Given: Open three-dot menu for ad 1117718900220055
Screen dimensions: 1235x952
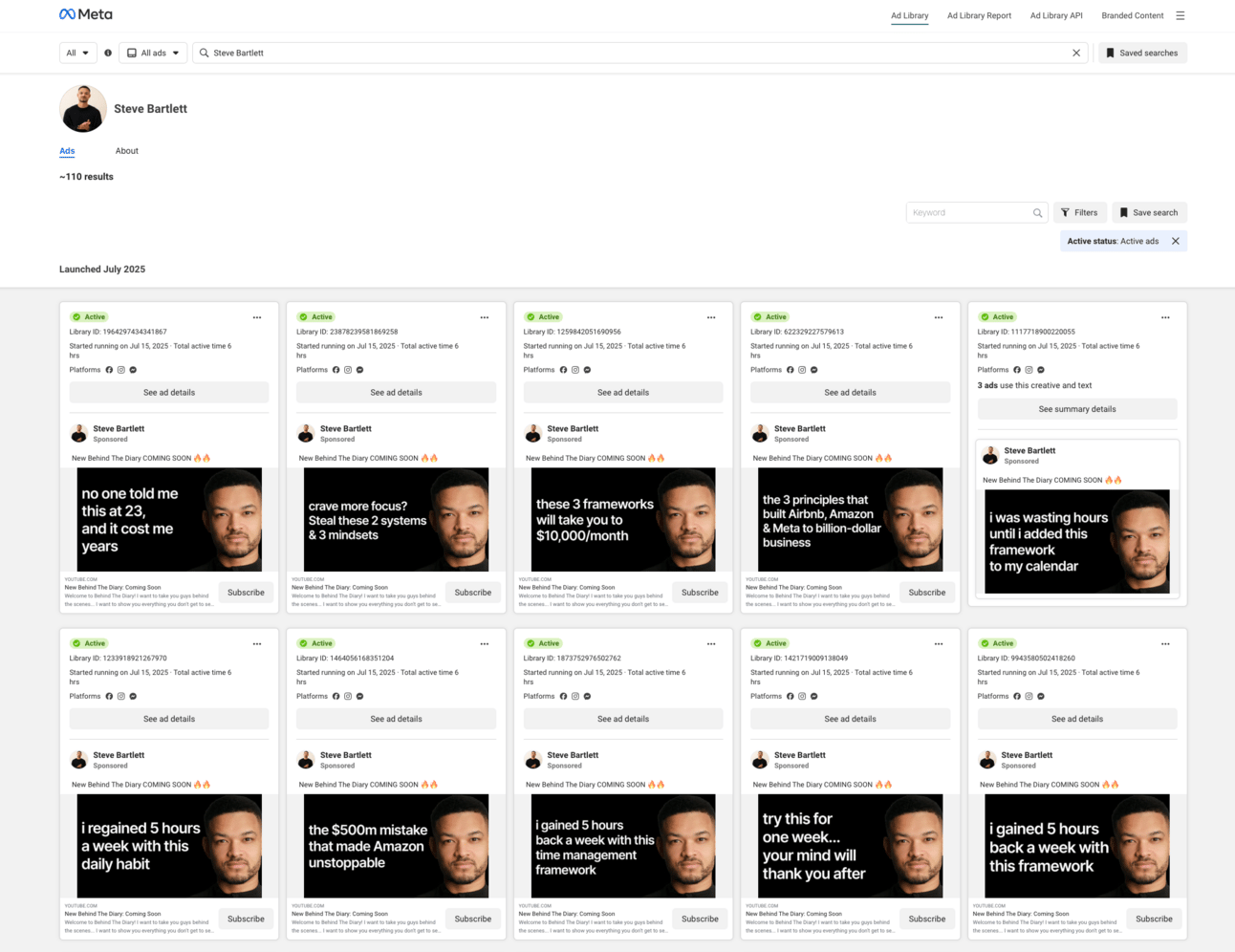Looking at the screenshot, I should 1165,317.
